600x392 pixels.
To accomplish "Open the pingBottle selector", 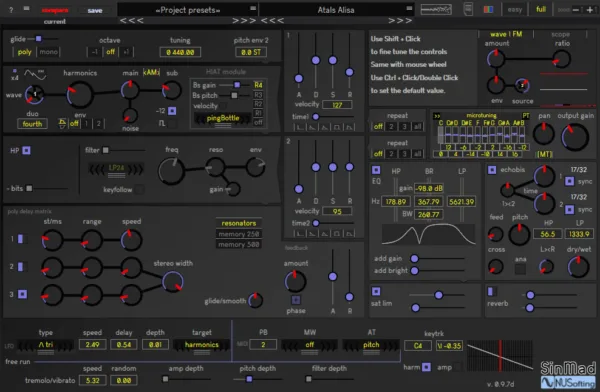I will (223, 119).
